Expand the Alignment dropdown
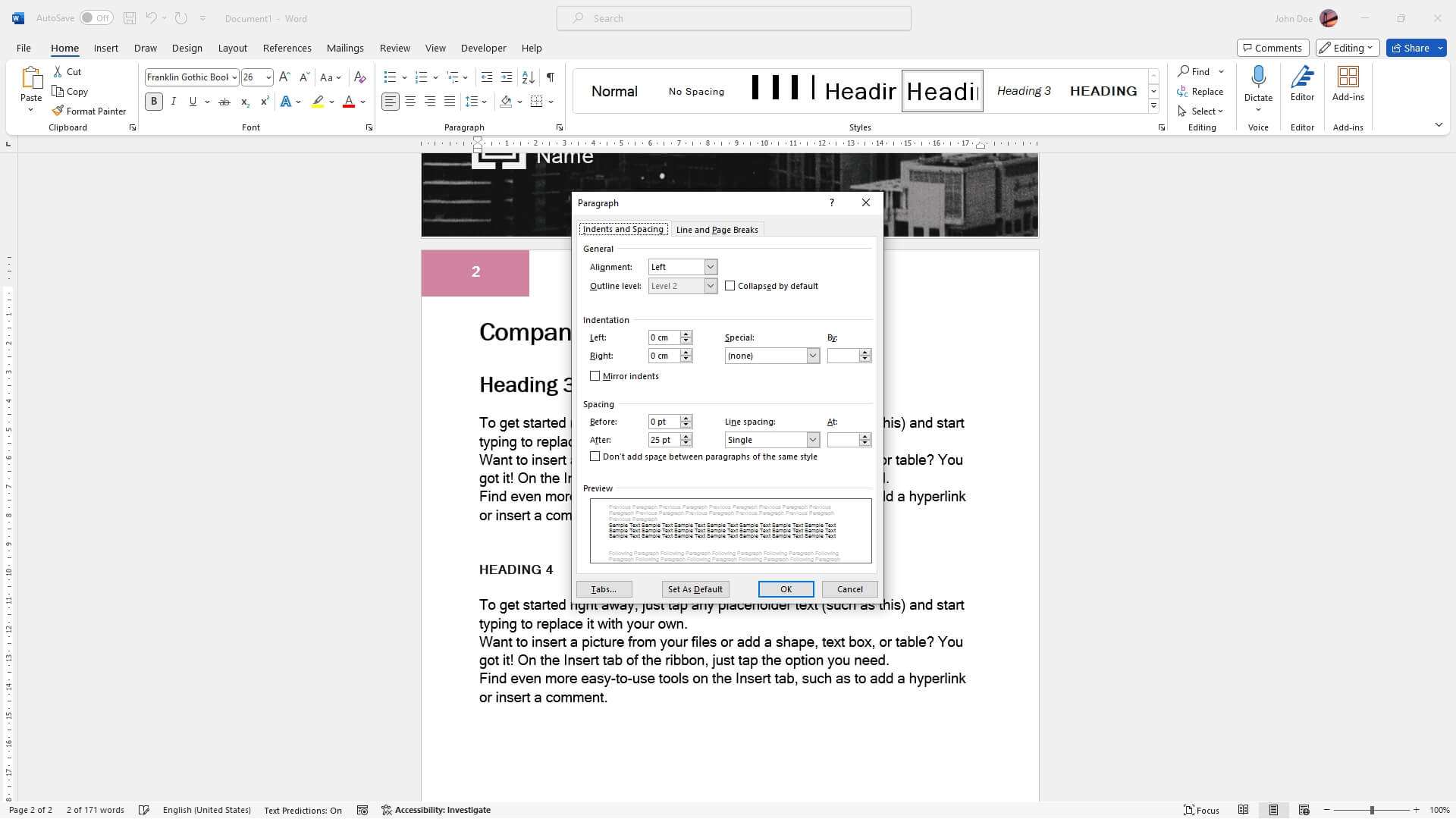 [710, 266]
